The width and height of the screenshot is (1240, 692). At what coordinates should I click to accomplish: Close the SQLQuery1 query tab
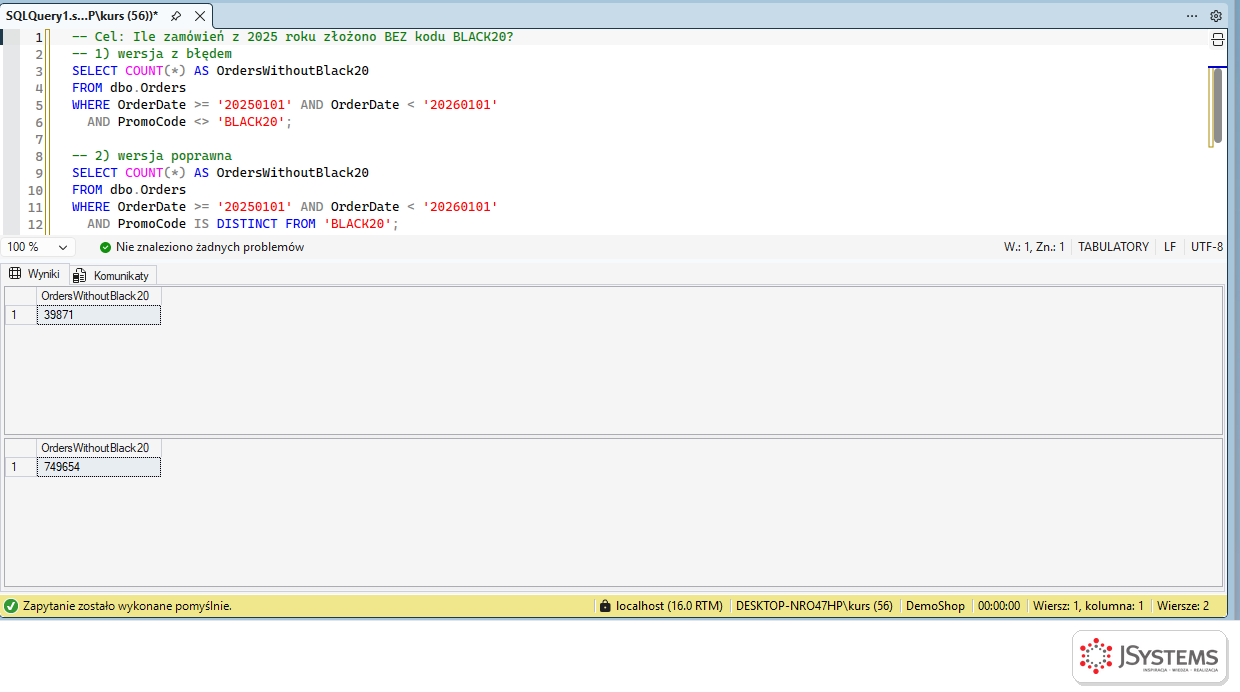(x=200, y=16)
